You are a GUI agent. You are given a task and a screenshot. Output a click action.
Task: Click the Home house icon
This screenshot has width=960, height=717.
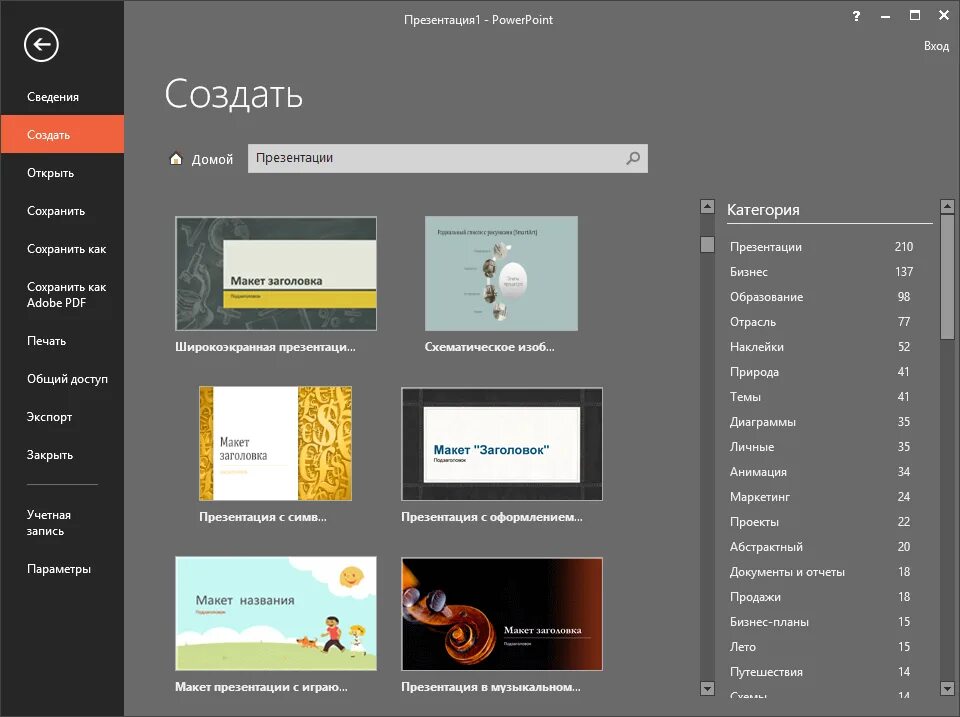click(176, 159)
